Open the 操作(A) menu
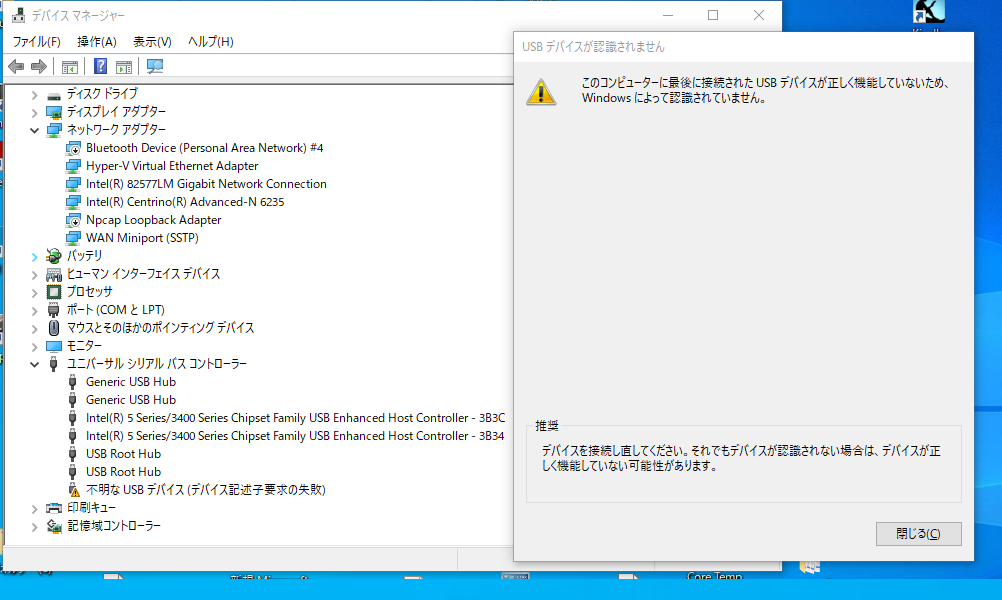The width and height of the screenshot is (1002, 600). [96, 42]
